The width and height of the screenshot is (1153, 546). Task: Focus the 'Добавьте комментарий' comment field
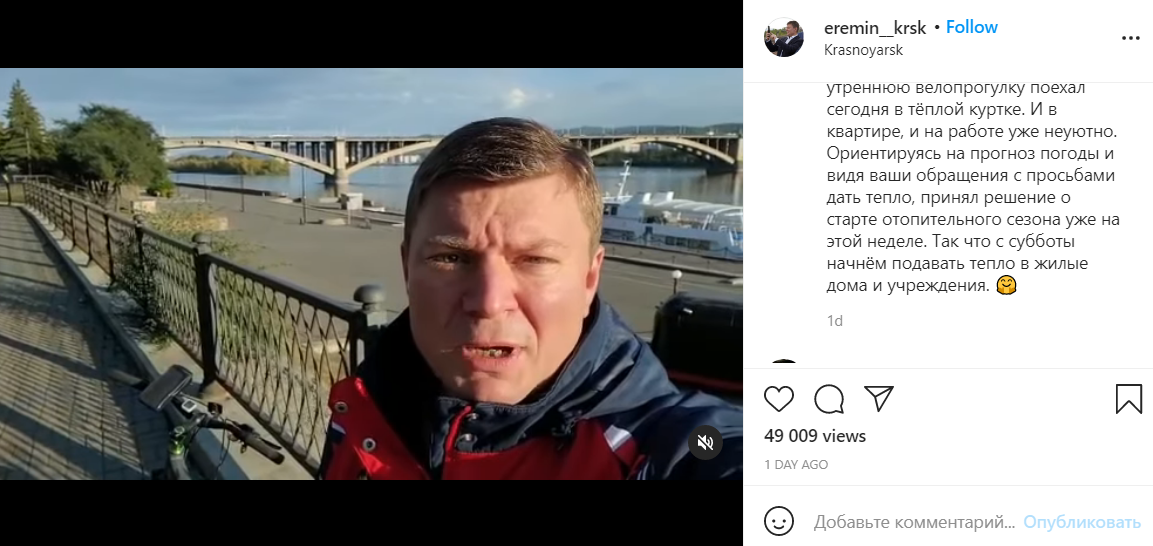click(913, 522)
